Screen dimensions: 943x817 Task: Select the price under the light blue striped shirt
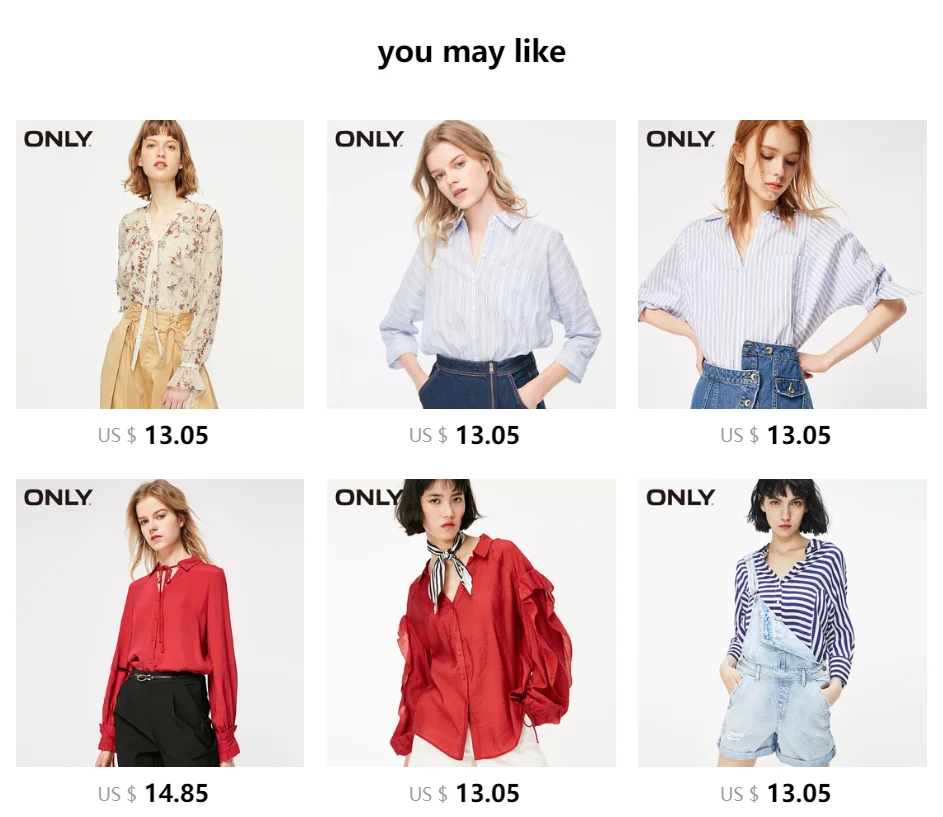[464, 435]
